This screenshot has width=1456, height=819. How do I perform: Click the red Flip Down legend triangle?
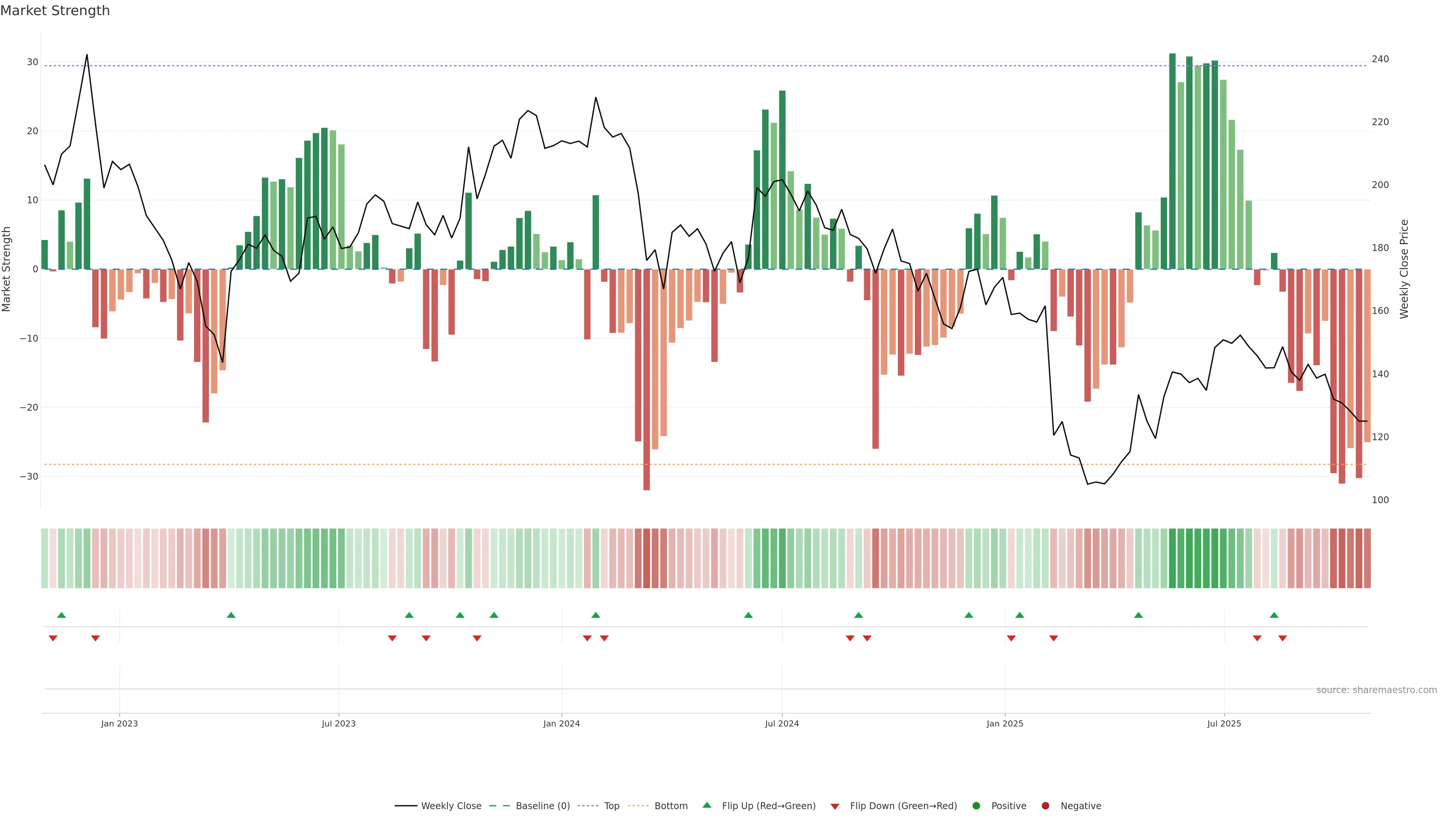point(835,806)
